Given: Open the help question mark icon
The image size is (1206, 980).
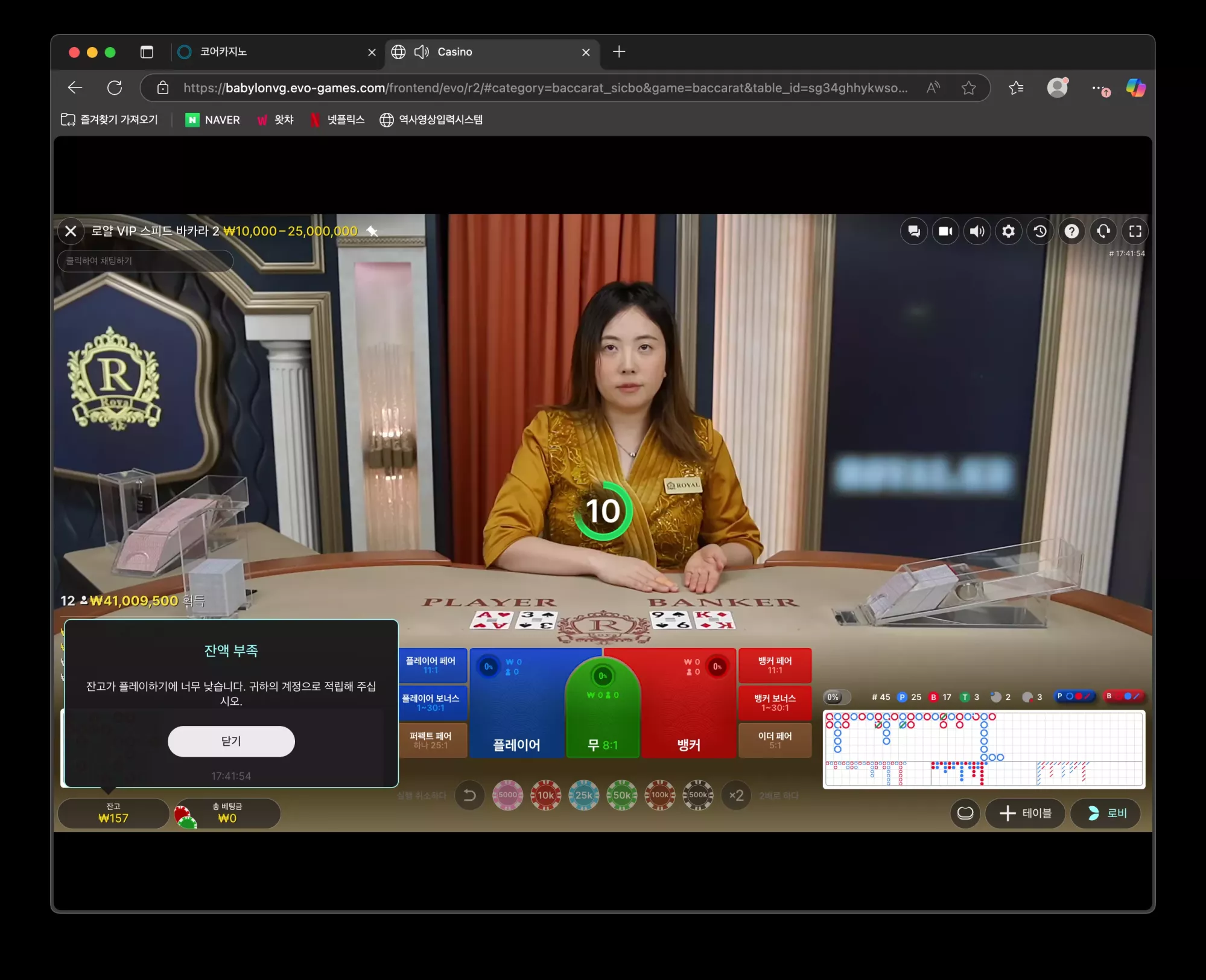Looking at the screenshot, I should (x=1072, y=231).
